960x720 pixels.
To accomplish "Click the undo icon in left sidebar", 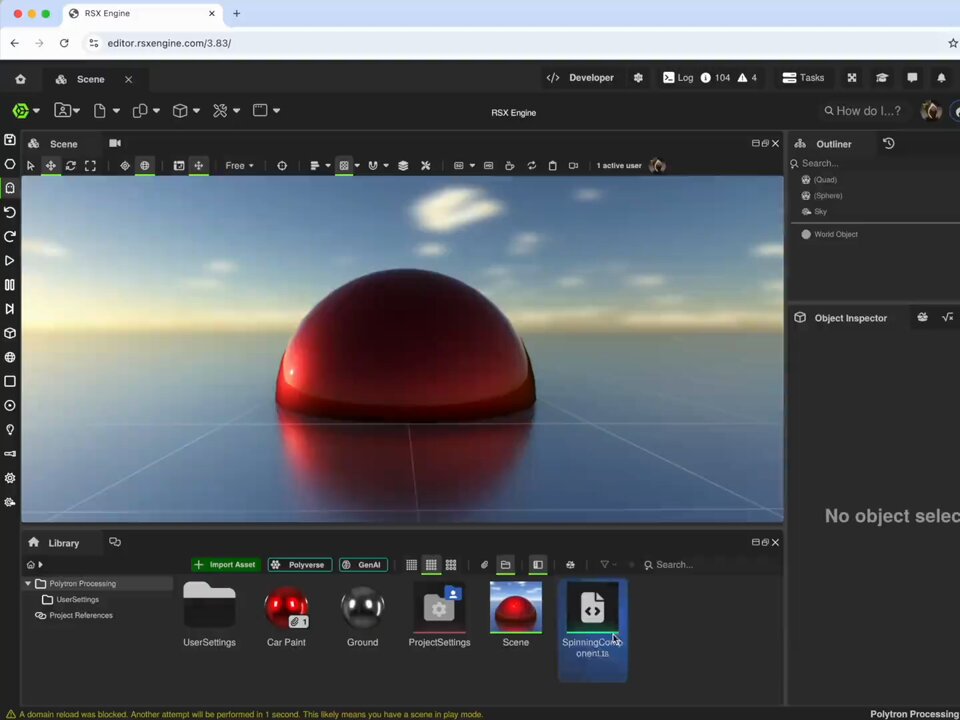I will (10, 212).
